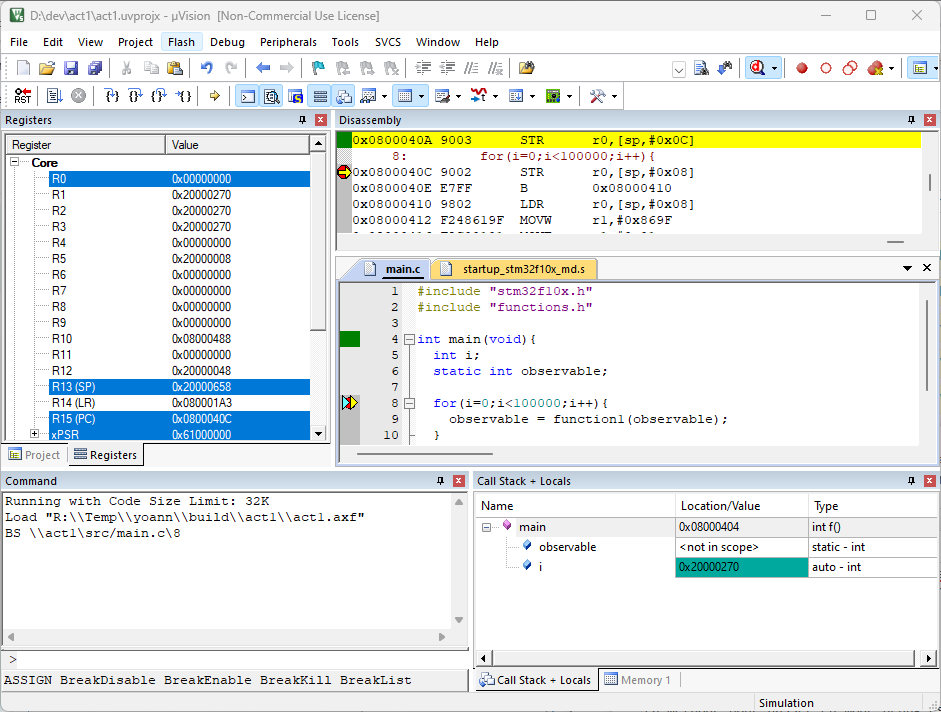Click the command line input field
941x712 pixels.
(240, 659)
